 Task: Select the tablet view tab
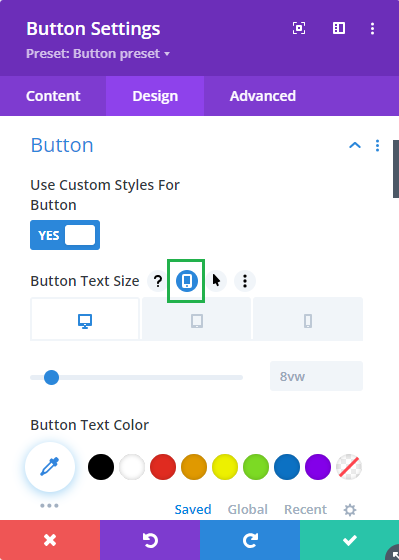(x=197, y=320)
